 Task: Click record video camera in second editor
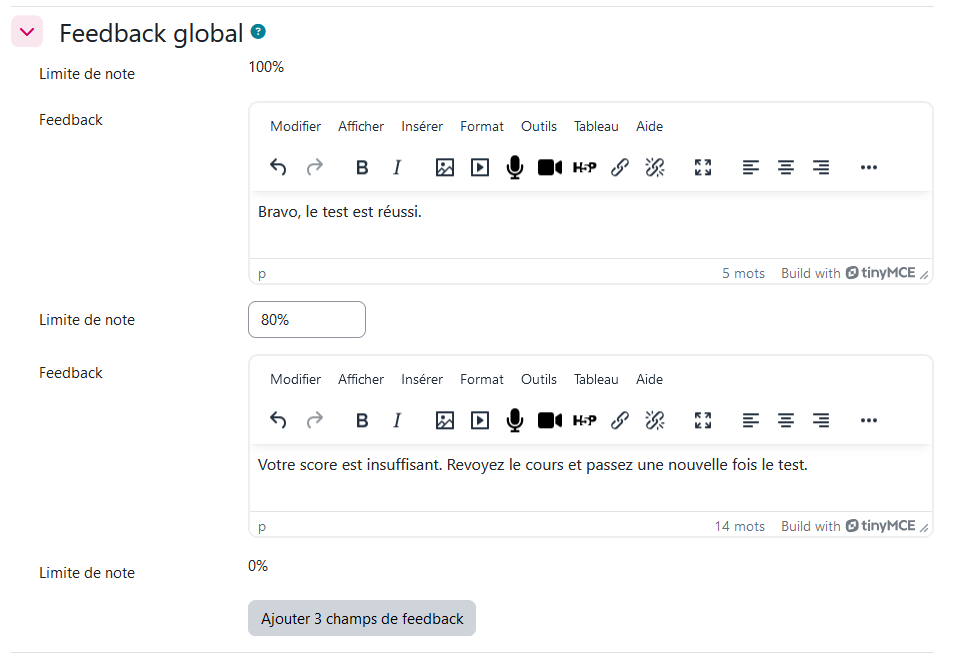pyautogui.click(x=550, y=421)
